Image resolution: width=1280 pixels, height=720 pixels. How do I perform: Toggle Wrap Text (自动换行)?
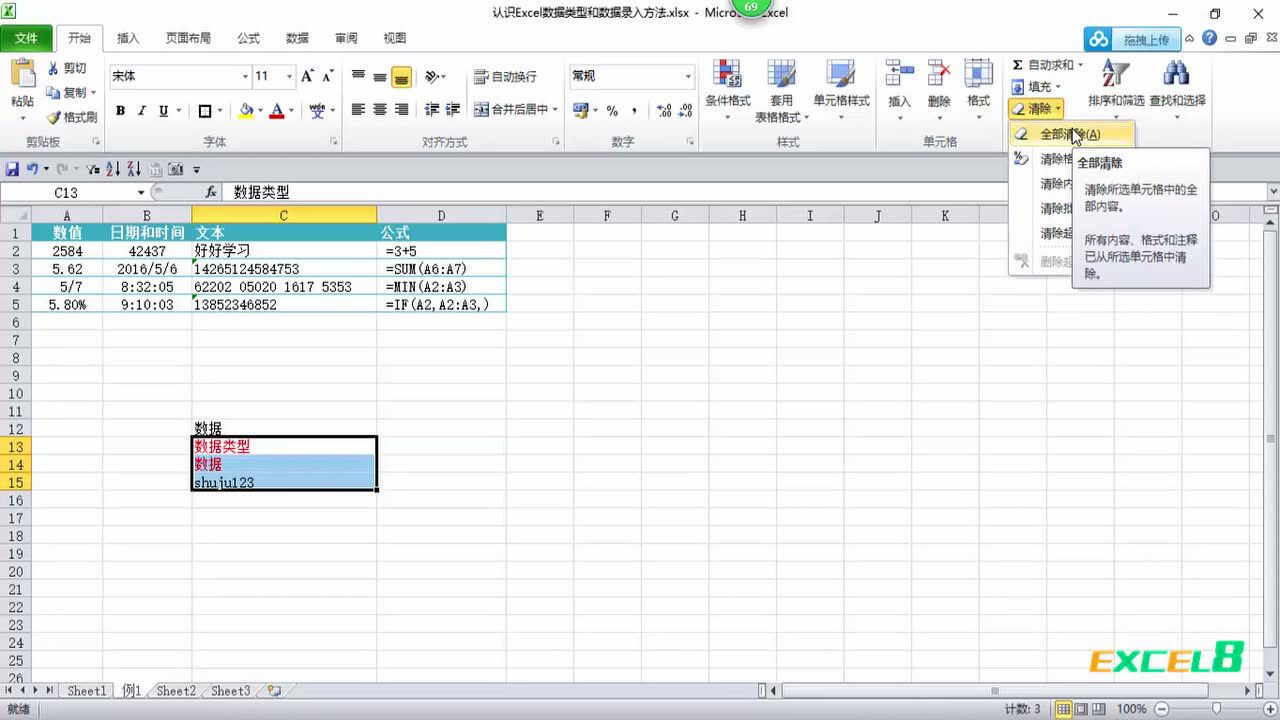(505, 76)
